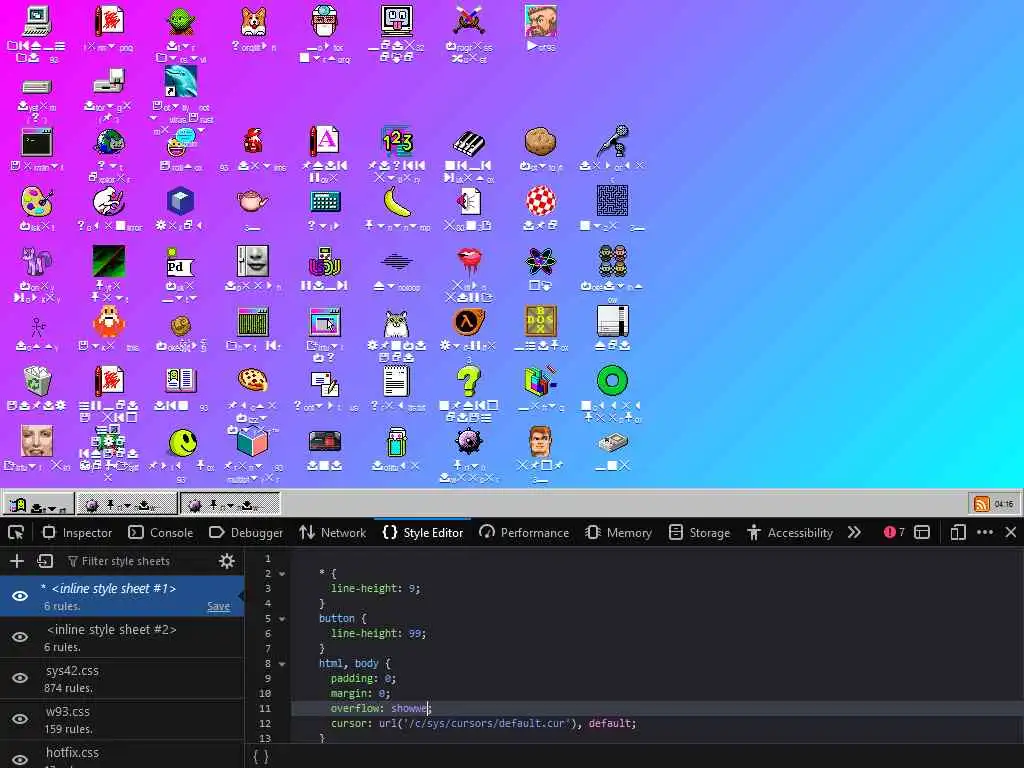Open the Storage tab

tap(699, 533)
